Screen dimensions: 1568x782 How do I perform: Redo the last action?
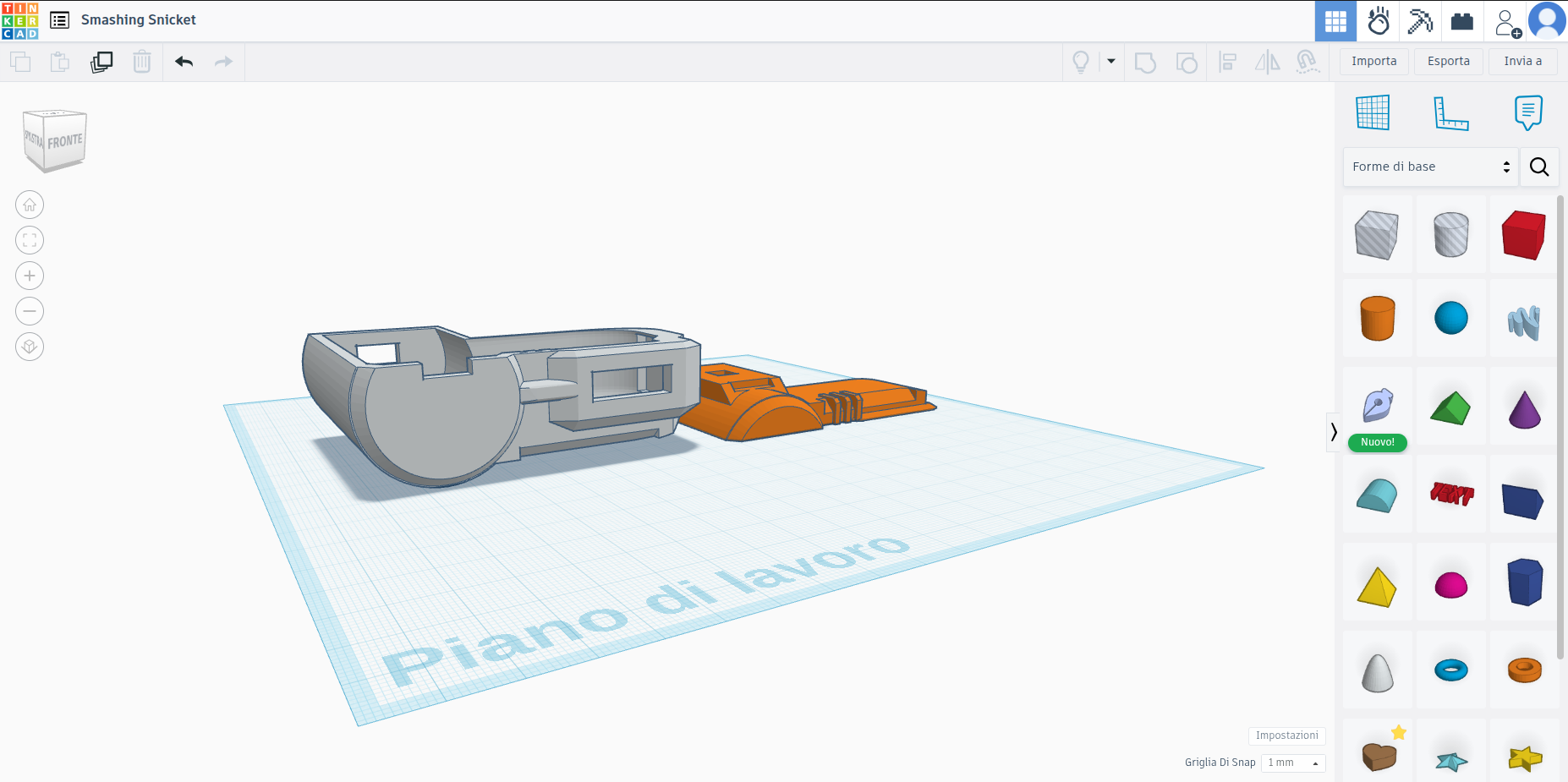click(223, 62)
